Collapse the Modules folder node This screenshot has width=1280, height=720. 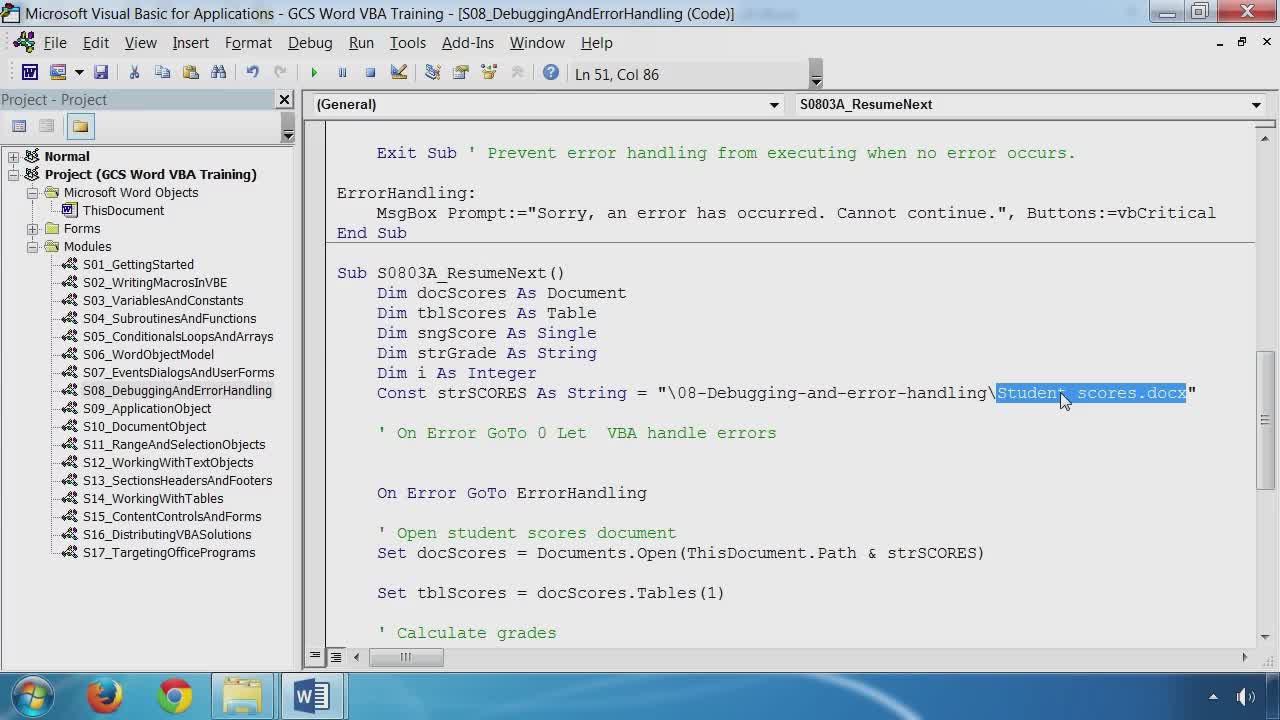33,247
